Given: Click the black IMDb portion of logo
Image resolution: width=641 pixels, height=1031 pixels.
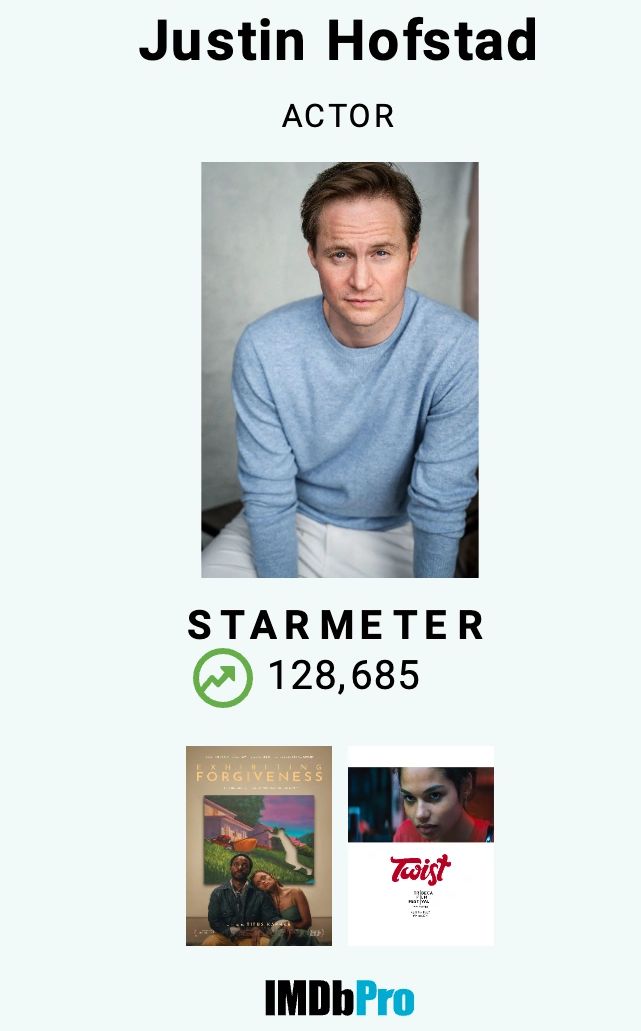Looking at the screenshot, I should point(310,997).
